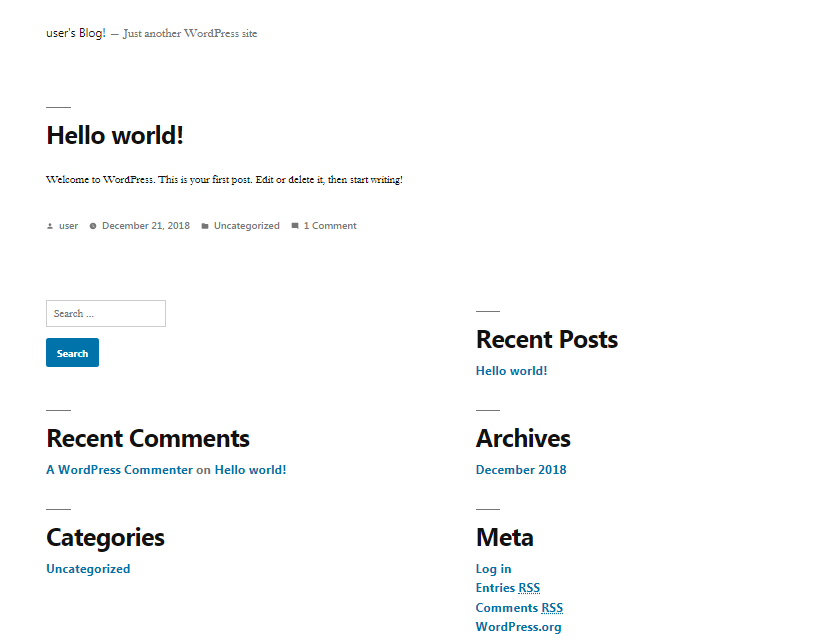The height and width of the screenshot is (641, 828).
Task: Open the user's Blog! site title link
Action: 76,33
